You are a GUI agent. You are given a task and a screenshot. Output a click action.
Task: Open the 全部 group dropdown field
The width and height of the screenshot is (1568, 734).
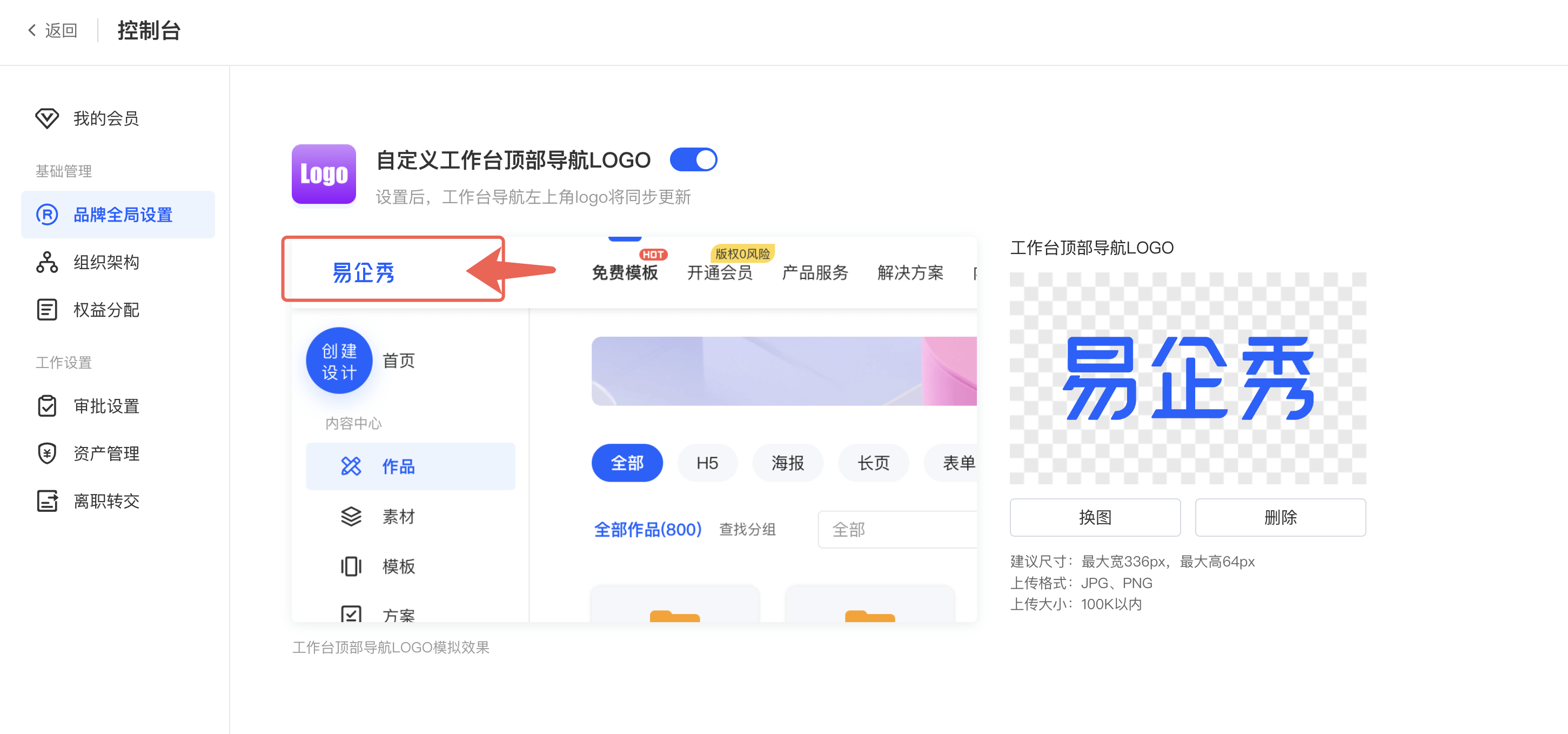click(896, 529)
